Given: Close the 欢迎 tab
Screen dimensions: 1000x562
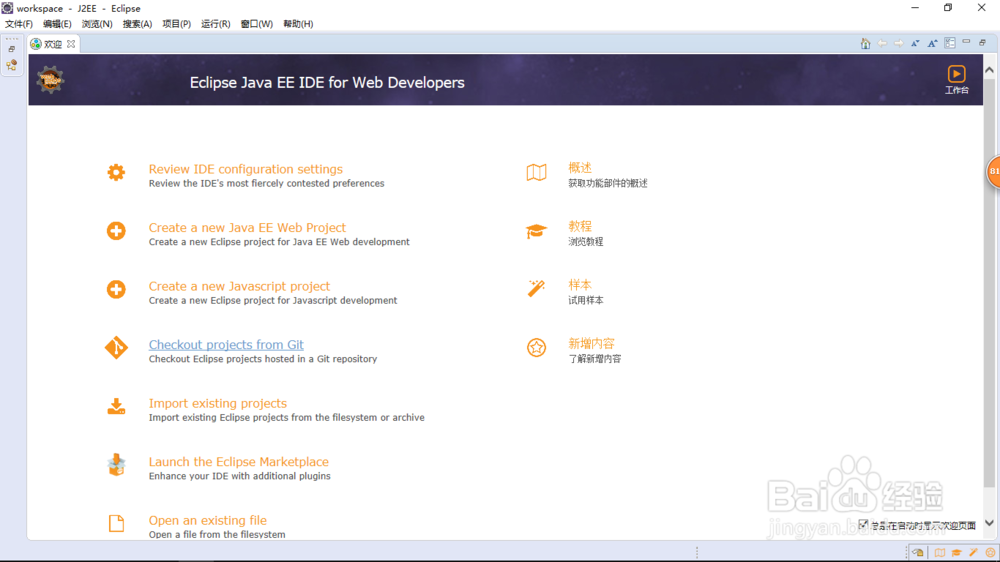Looking at the screenshot, I should (x=71, y=44).
